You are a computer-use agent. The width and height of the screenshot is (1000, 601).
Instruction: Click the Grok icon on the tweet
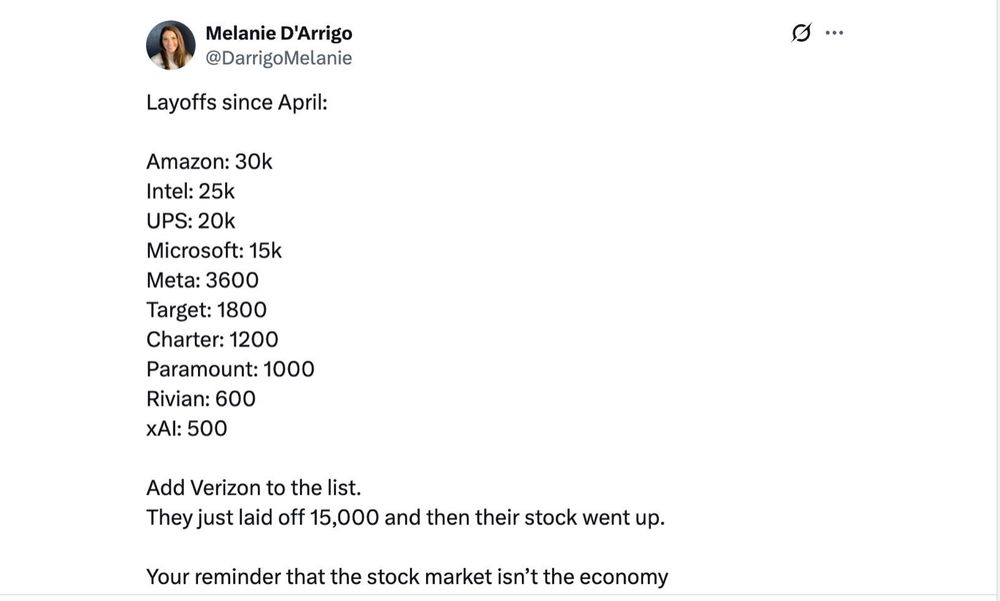pyautogui.click(x=800, y=33)
